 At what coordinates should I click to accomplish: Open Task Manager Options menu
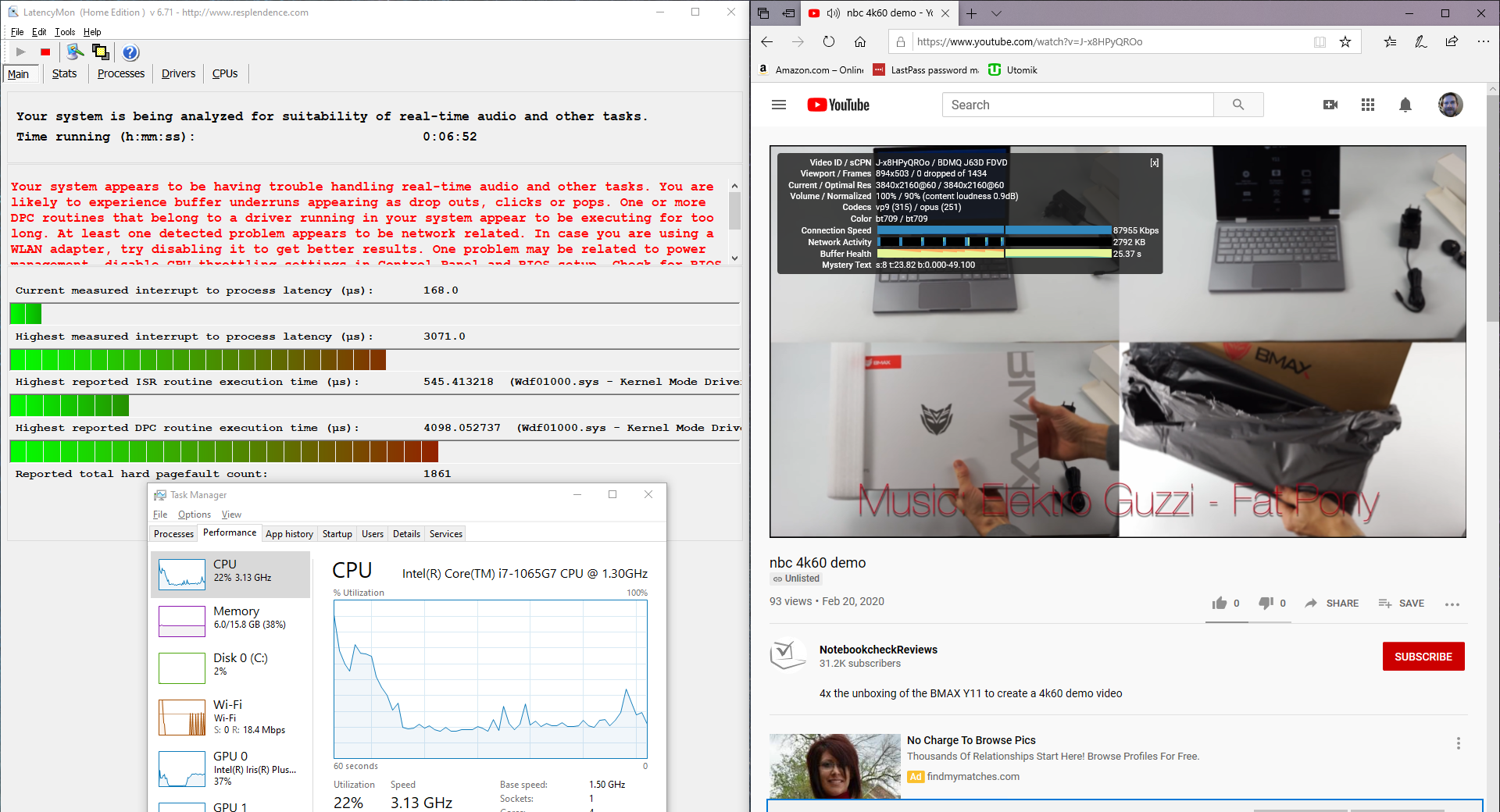click(195, 515)
